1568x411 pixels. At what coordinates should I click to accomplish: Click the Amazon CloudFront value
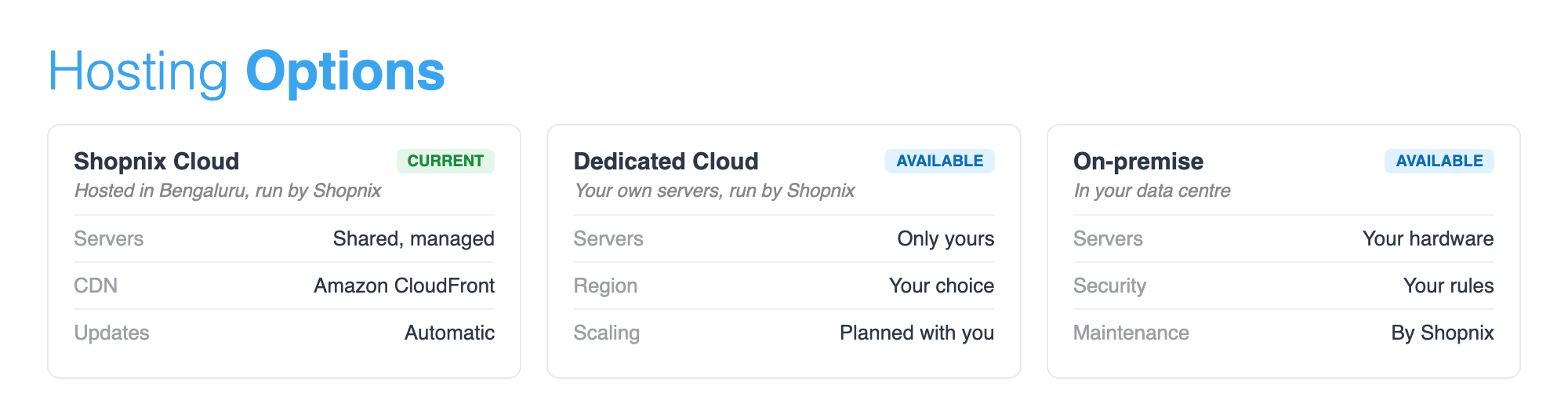pos(404,286)
